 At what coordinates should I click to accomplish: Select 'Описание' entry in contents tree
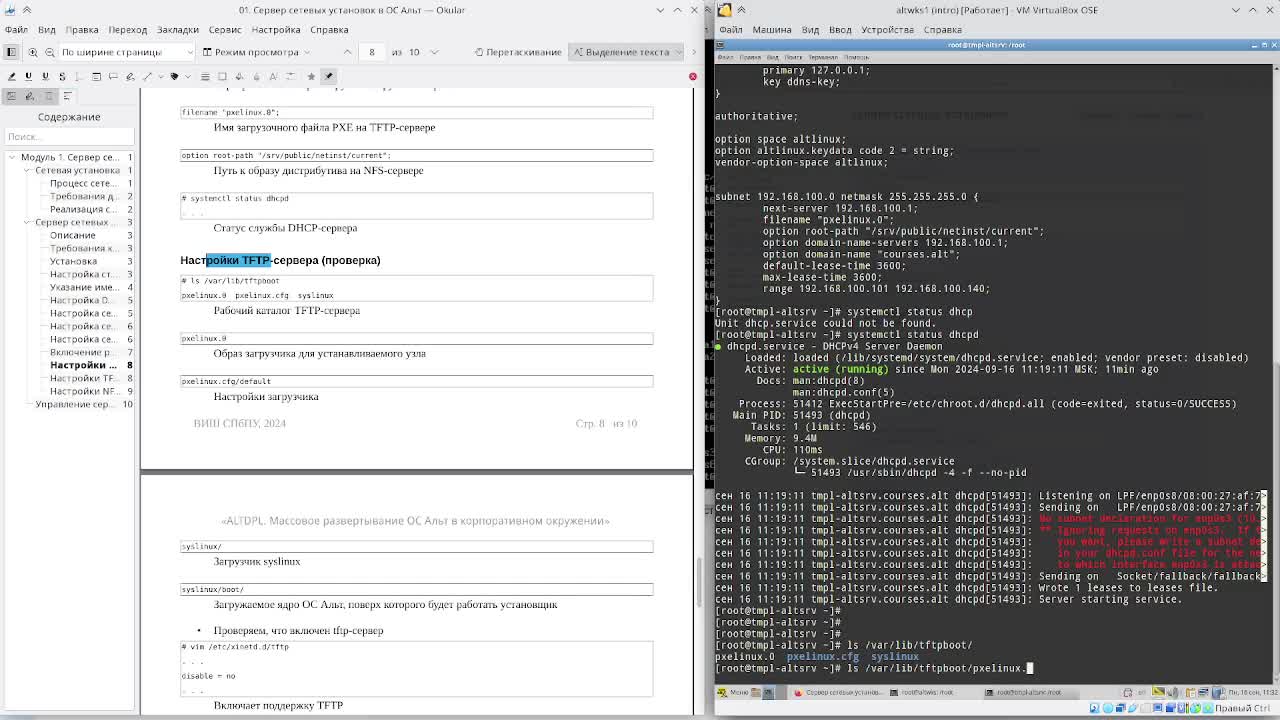[73, 235]
